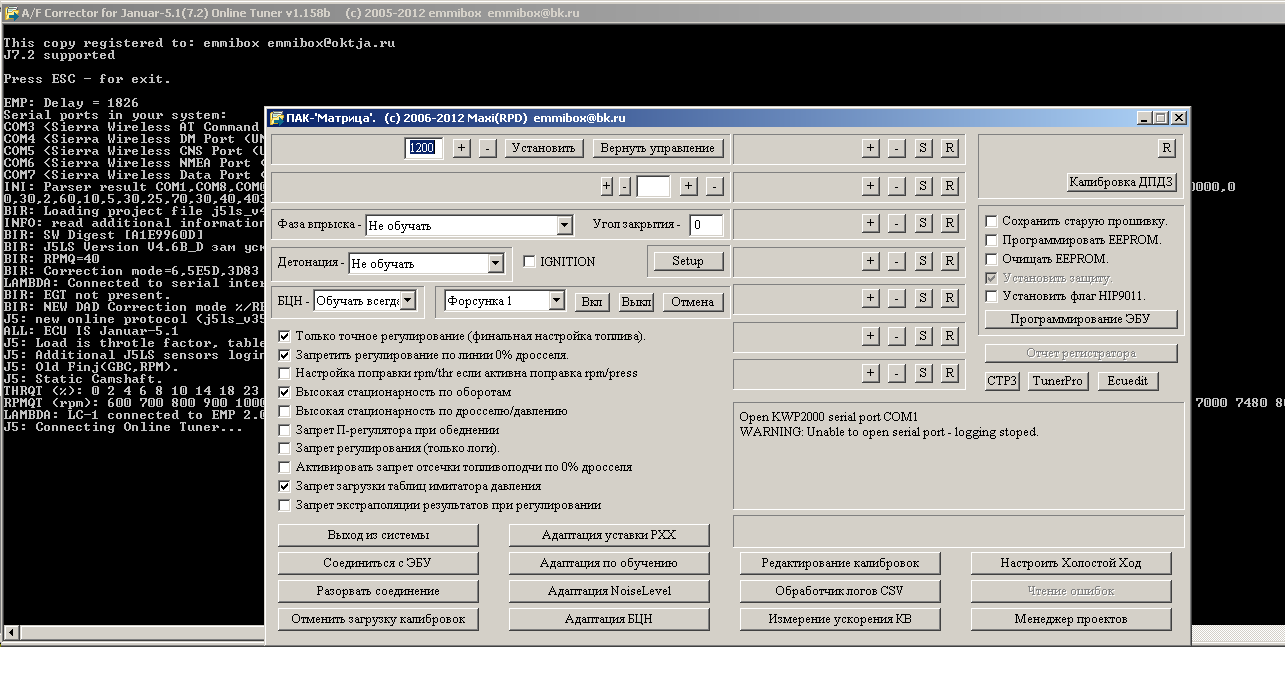Toggle 'Запрет регулирования (только логи)' checkbox

(x=285, y=448)
